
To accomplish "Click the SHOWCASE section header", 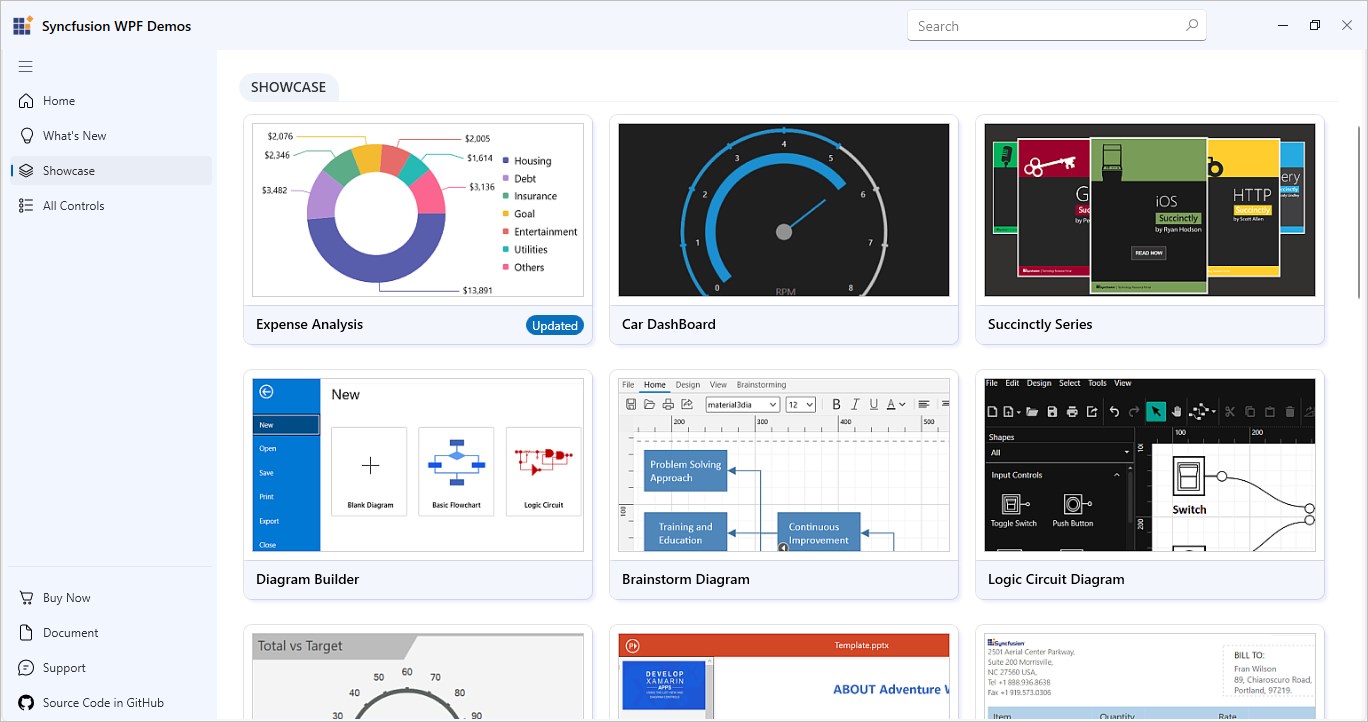I will pos(289,87).
